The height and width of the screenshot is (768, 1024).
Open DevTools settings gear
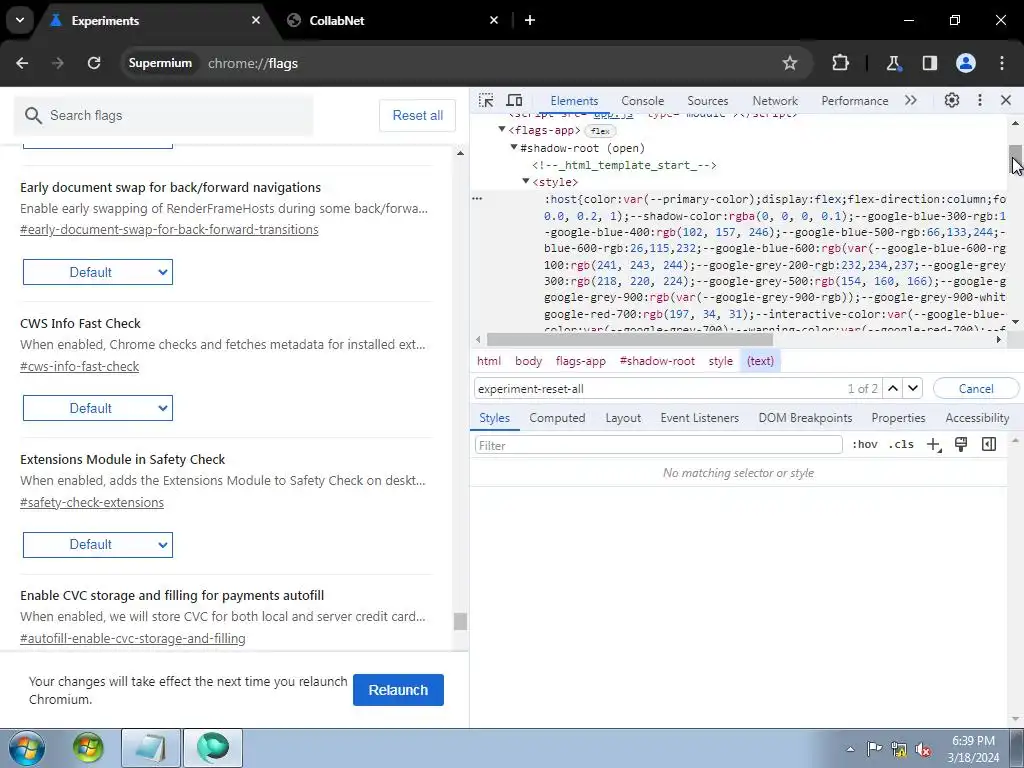pyautogui.click(x=952, y=101)
